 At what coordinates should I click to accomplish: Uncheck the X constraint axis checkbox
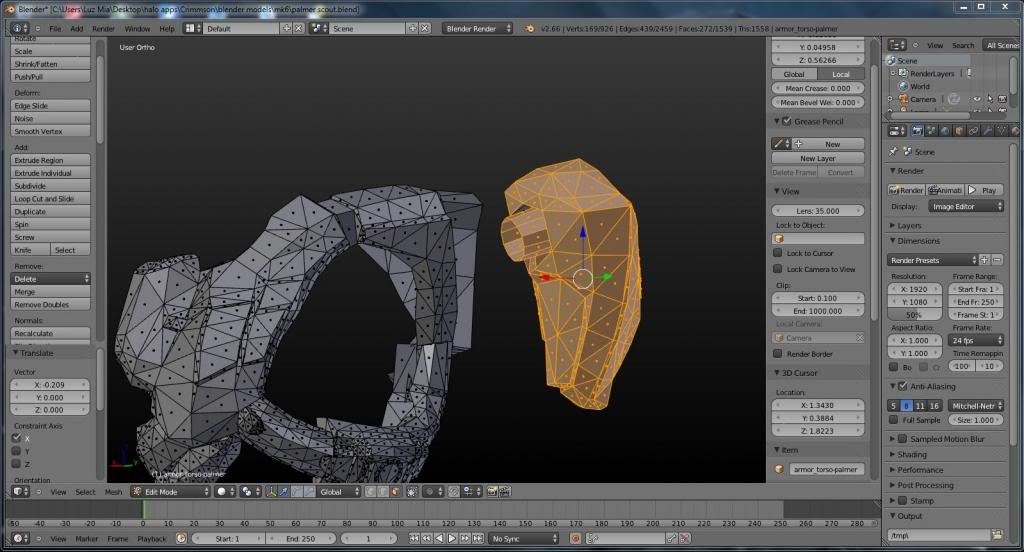click(16, 438)
